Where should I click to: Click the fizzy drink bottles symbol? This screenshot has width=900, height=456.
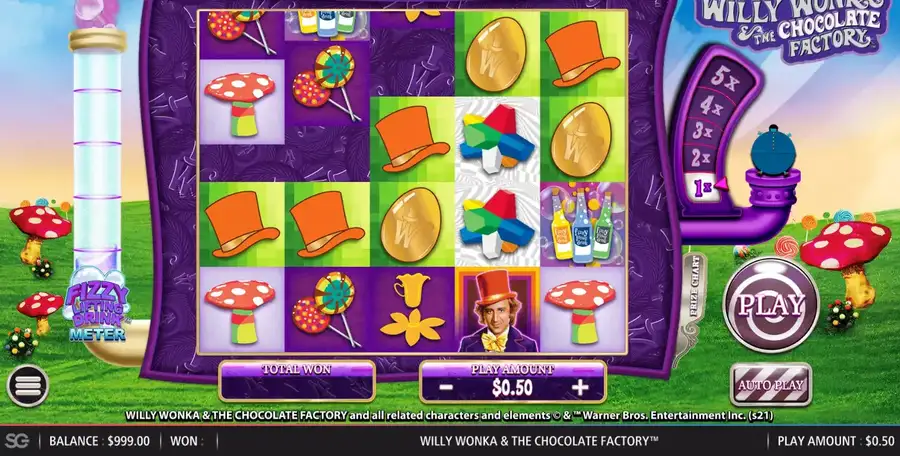[583, 225]
